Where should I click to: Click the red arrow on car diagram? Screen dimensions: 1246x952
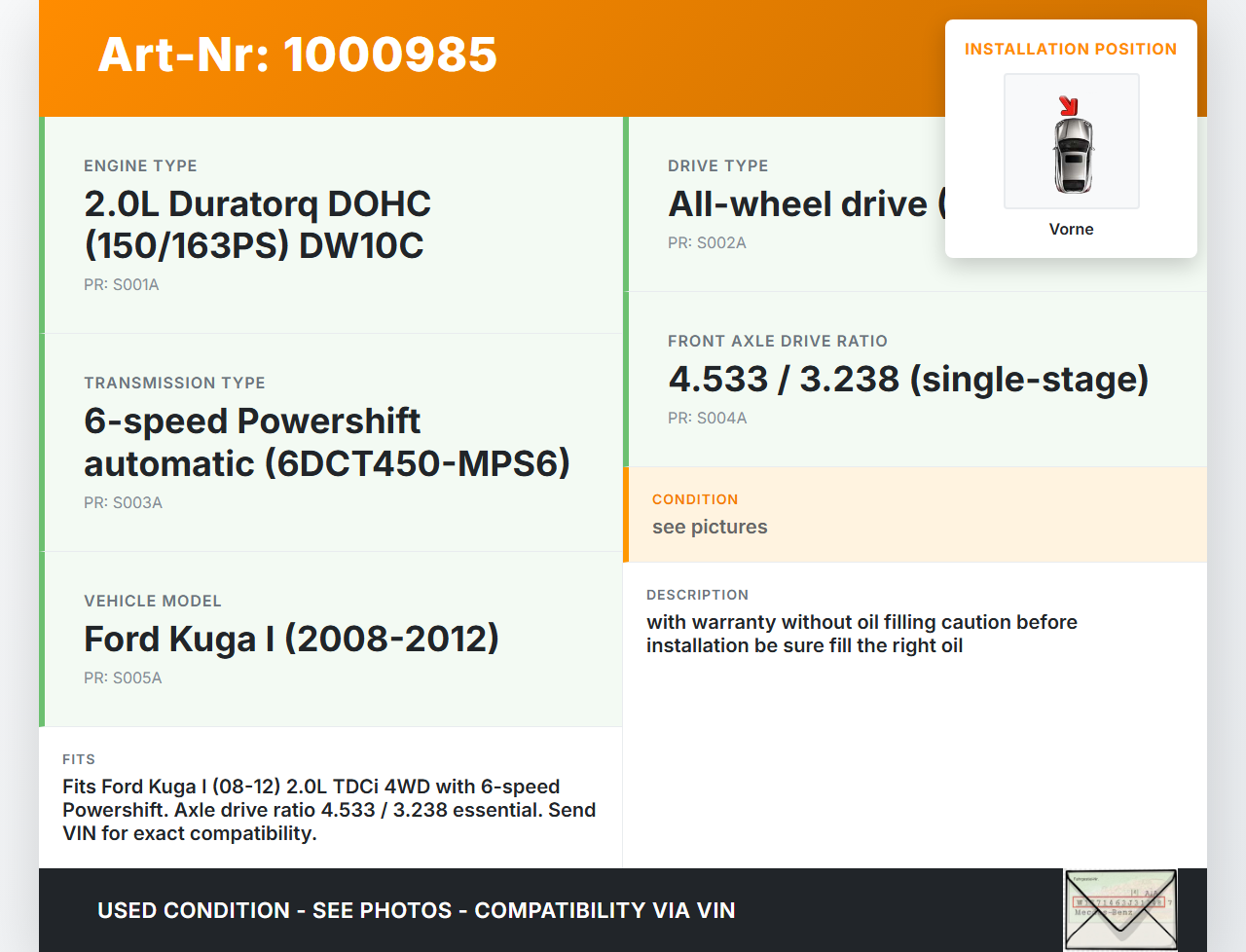click(x=1068, y=106)
